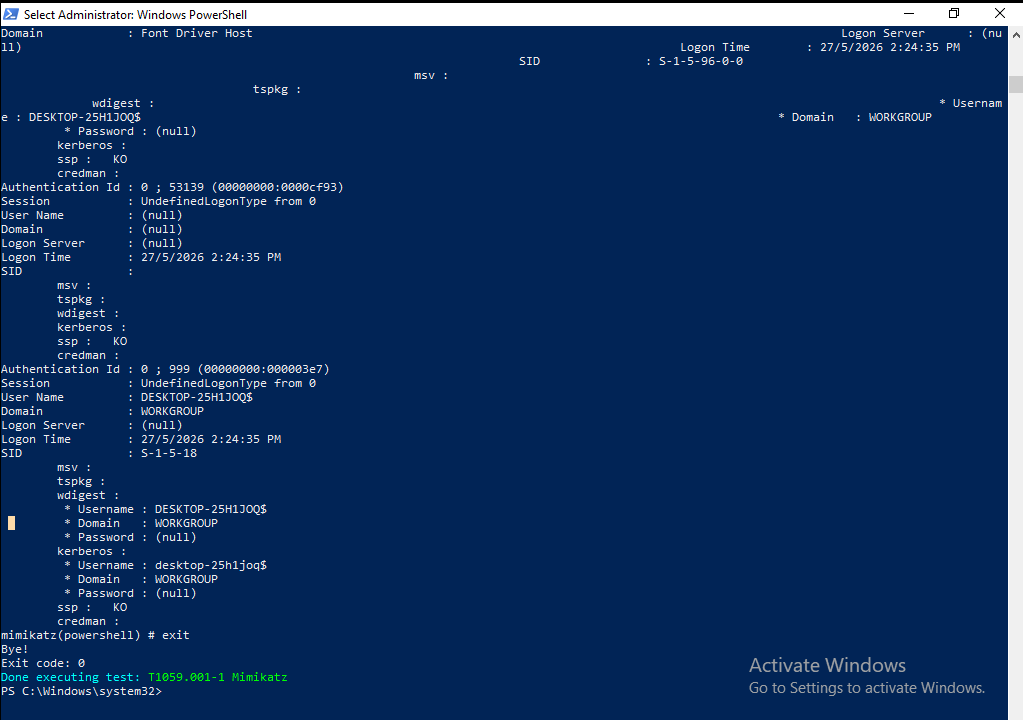Click the top 'Logon Time' 27/5/2026 value
This screenshot has width=1023, height=720.
tap(890, 47)
